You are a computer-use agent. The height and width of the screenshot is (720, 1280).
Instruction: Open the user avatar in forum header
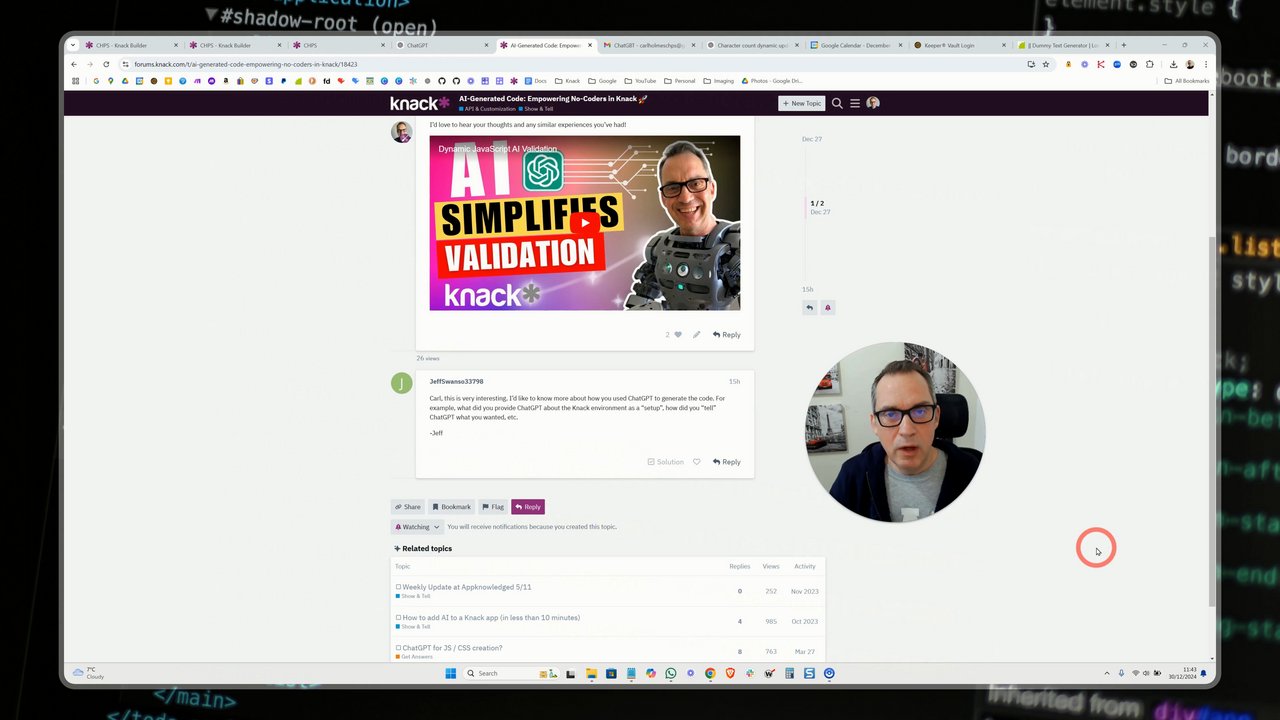[873, 103]
